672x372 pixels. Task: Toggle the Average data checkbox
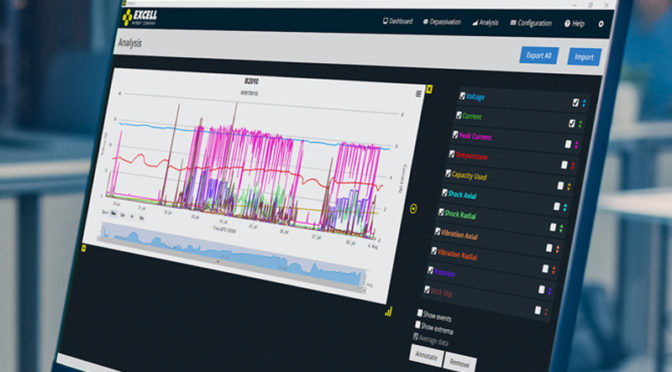point(416,336)
